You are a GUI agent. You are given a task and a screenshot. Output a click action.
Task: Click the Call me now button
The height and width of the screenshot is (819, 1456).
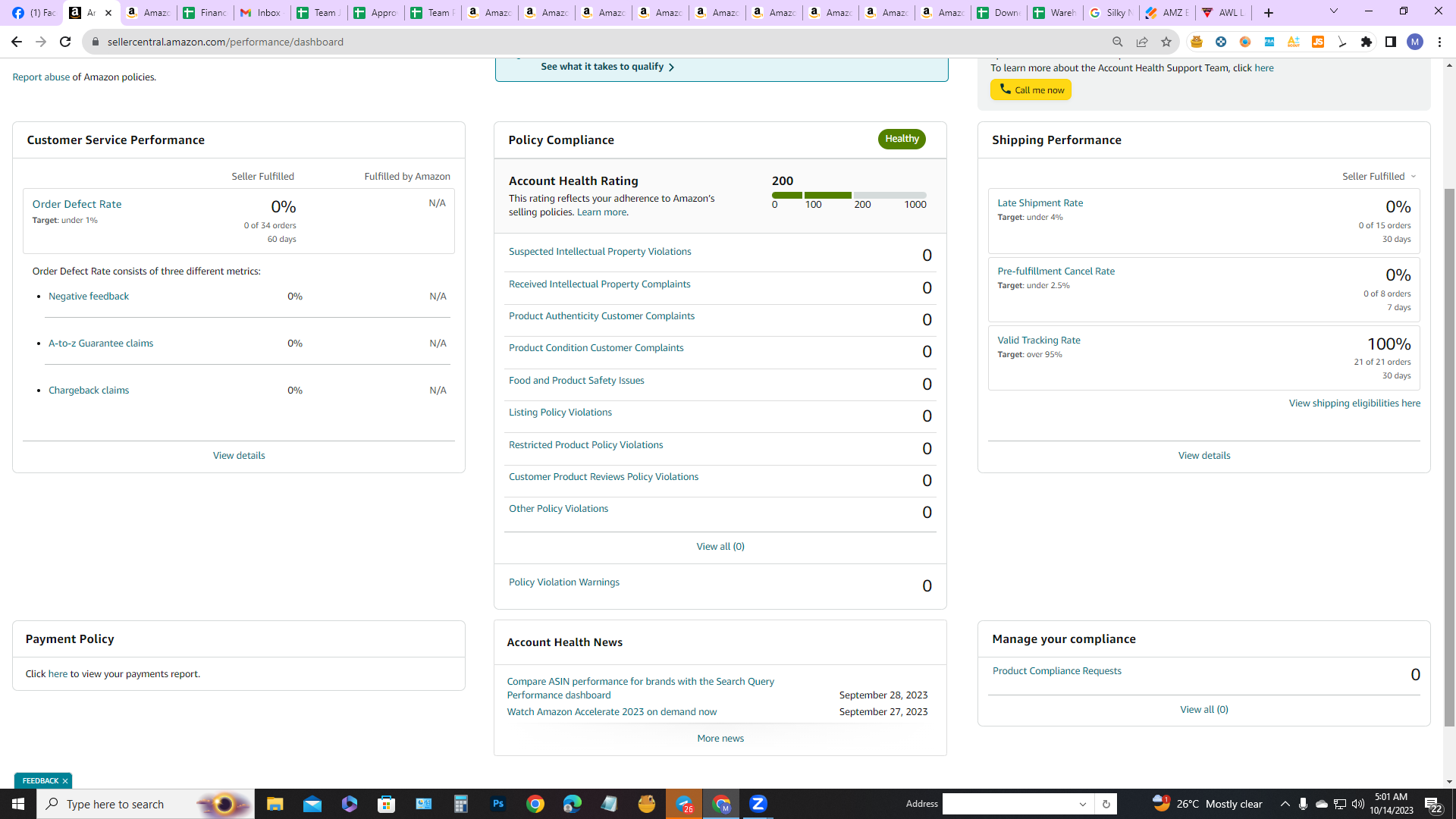pyautogui.click(x=1031, y=89)
